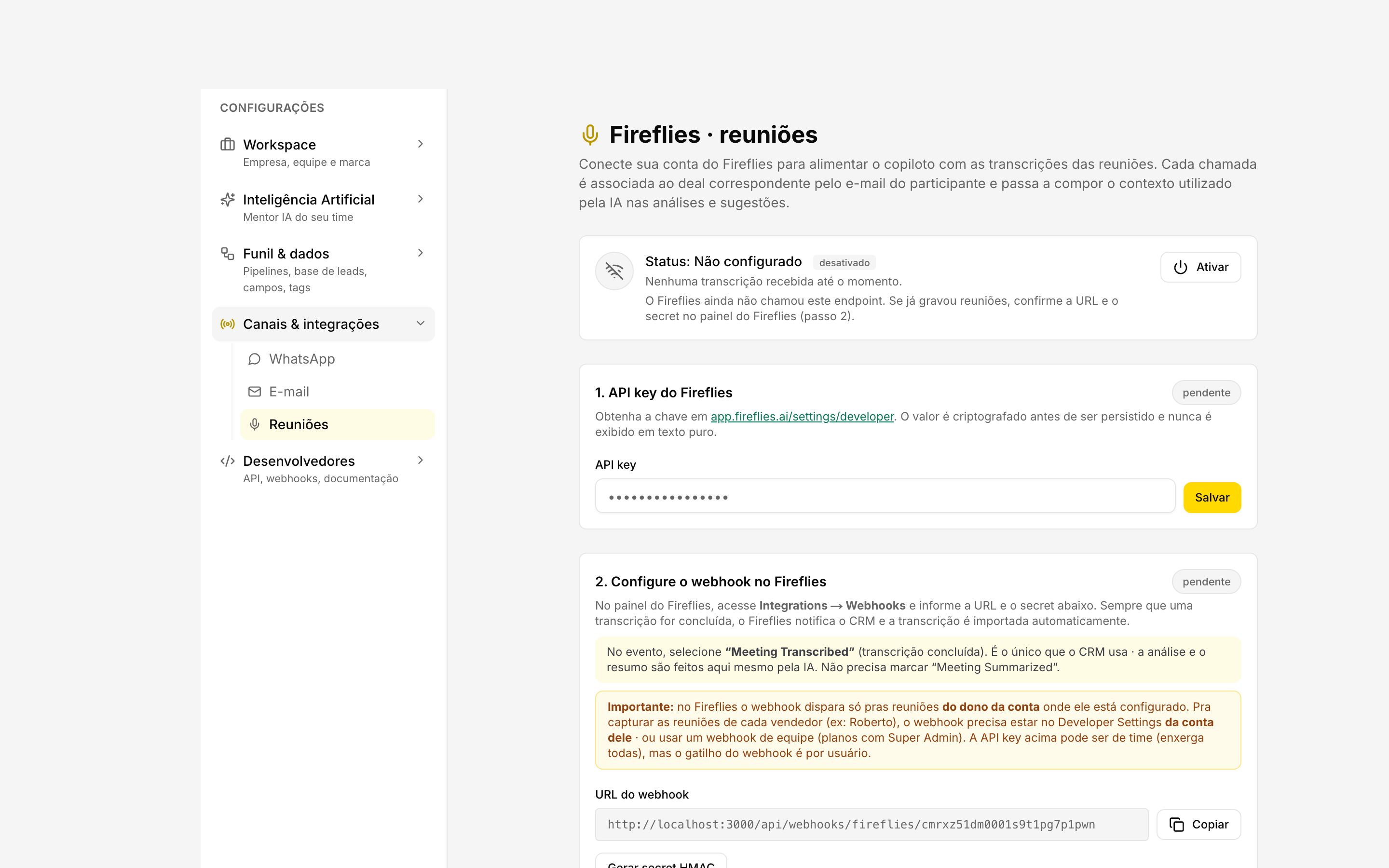The image size is (1389, 868).
Task: Click the CONFIGURAÇÕES sidebar heading
Action: point(272,108)
